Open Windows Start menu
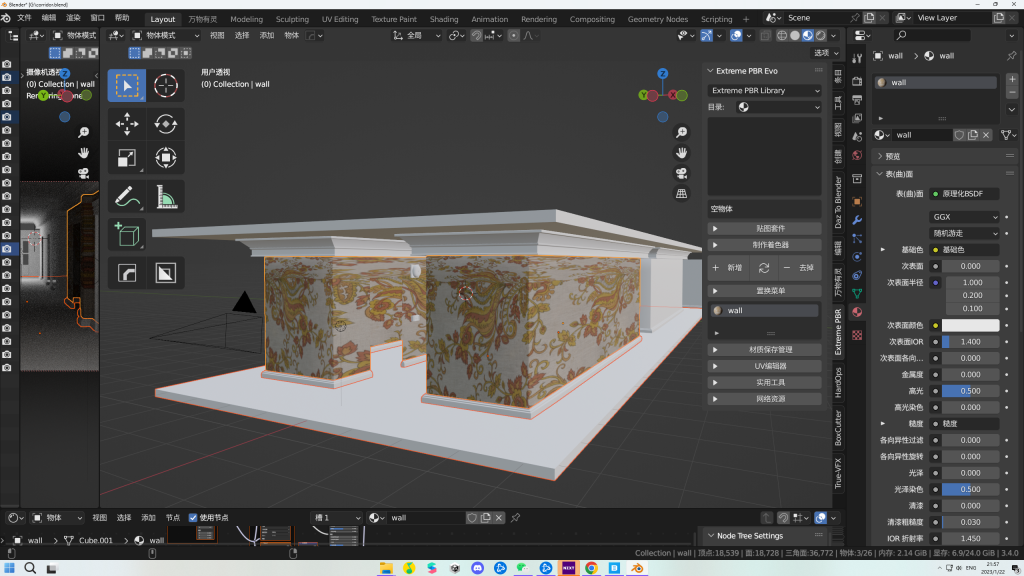This screenshot has height=576, width=1024. tap(9, 568)
